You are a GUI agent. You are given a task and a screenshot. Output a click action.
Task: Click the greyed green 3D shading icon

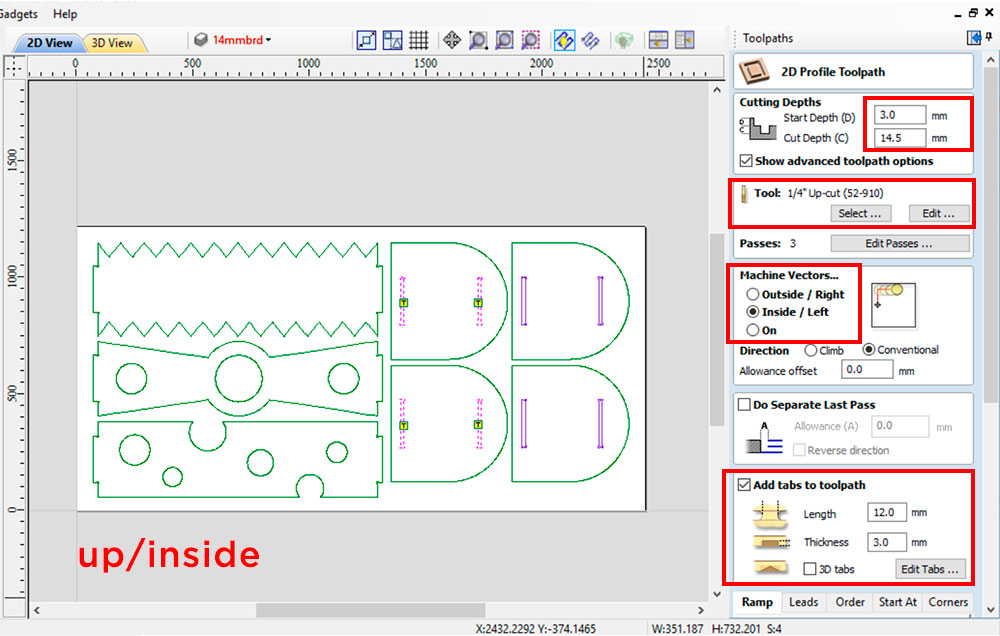pos(624,40)
